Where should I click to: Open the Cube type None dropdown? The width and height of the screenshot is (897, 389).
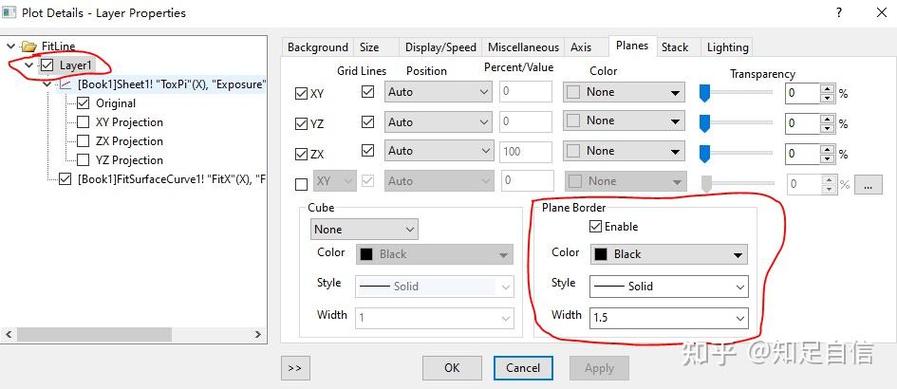(x=364, y=229)
